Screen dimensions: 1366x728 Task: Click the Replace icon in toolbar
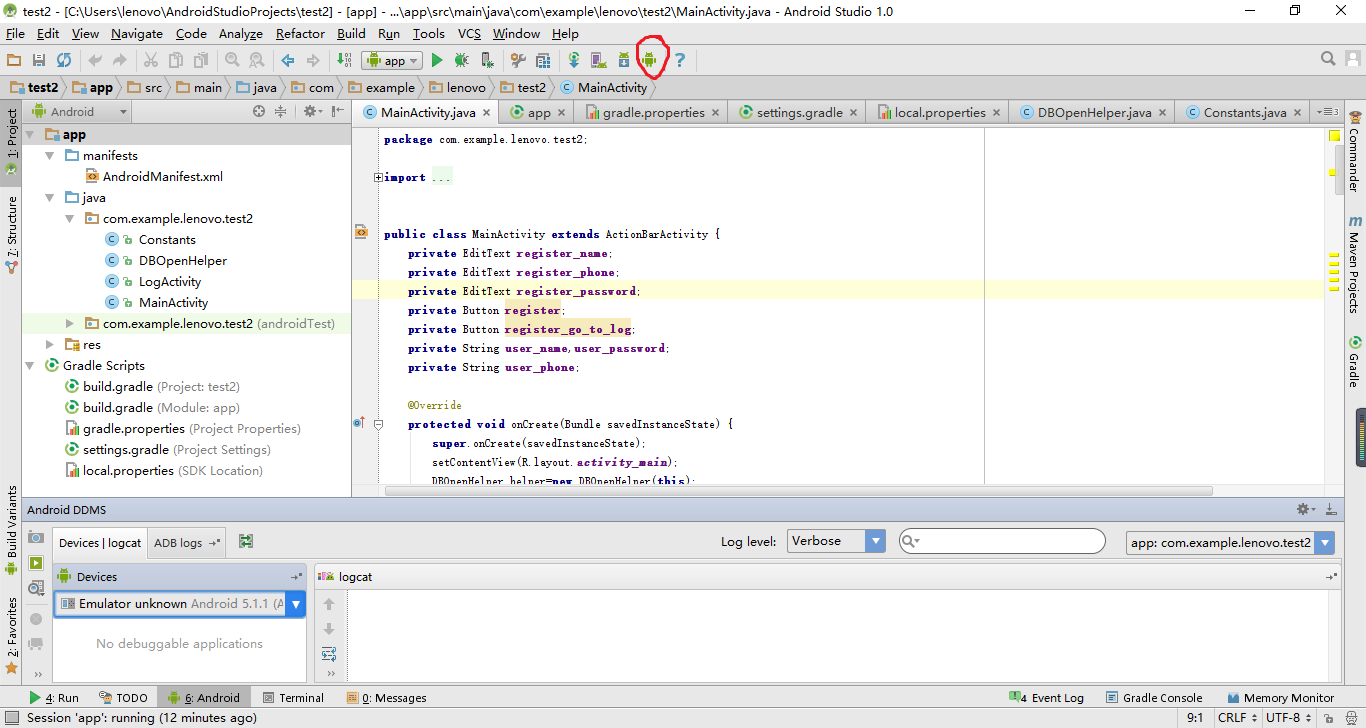click(257, 60)
